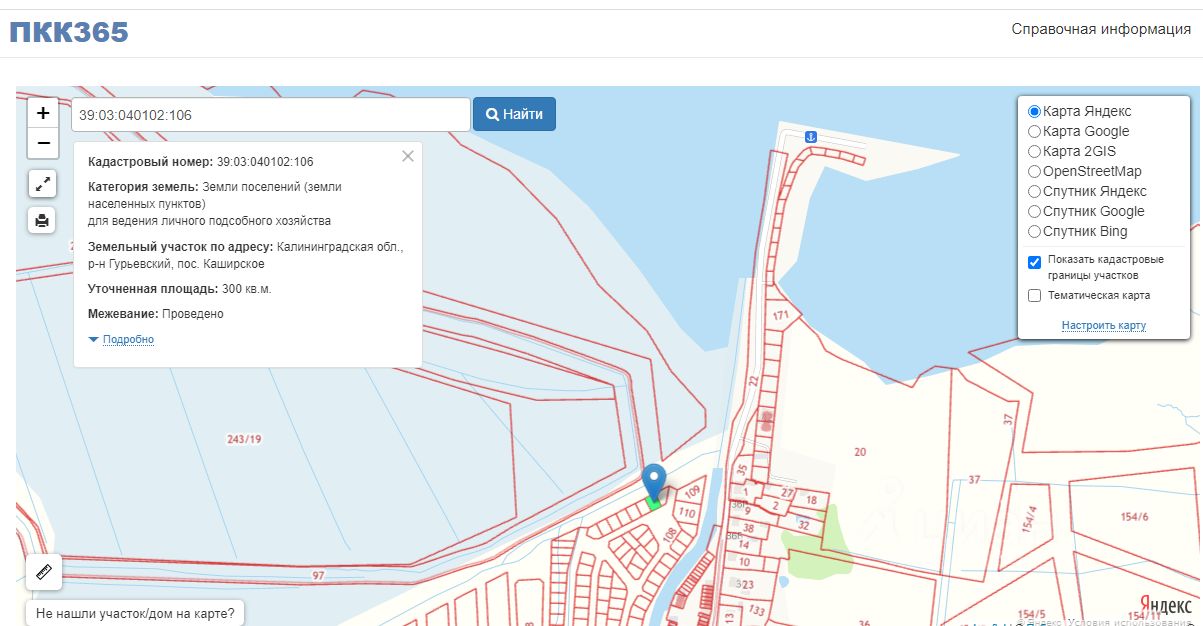Click parcel 35 on the map

(x=741, y=468)
